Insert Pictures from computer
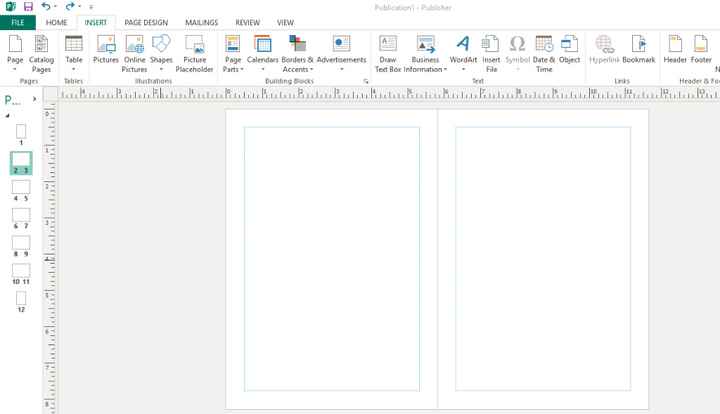 click(x=106, y=50)
